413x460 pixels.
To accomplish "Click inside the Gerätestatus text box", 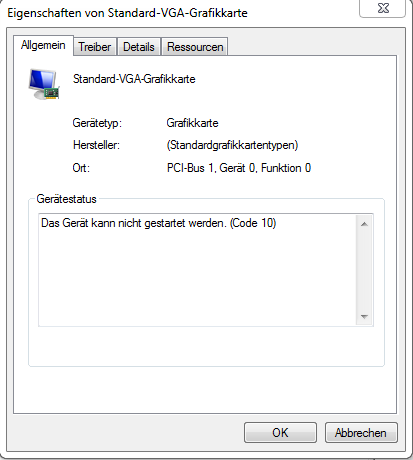I will click(197, 270).
